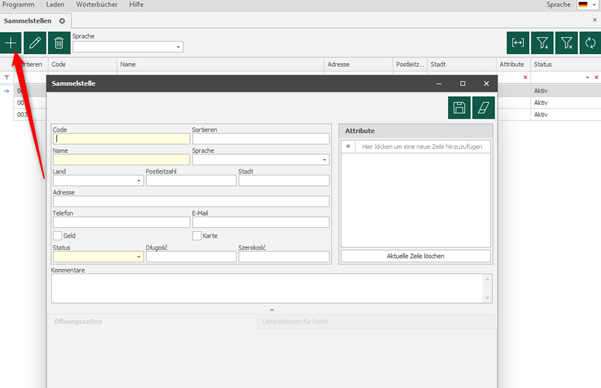Image resolution: width=601 pixels, height=388 pixels.
Task: Click the Telefon input field
Action: pos(122,222)
